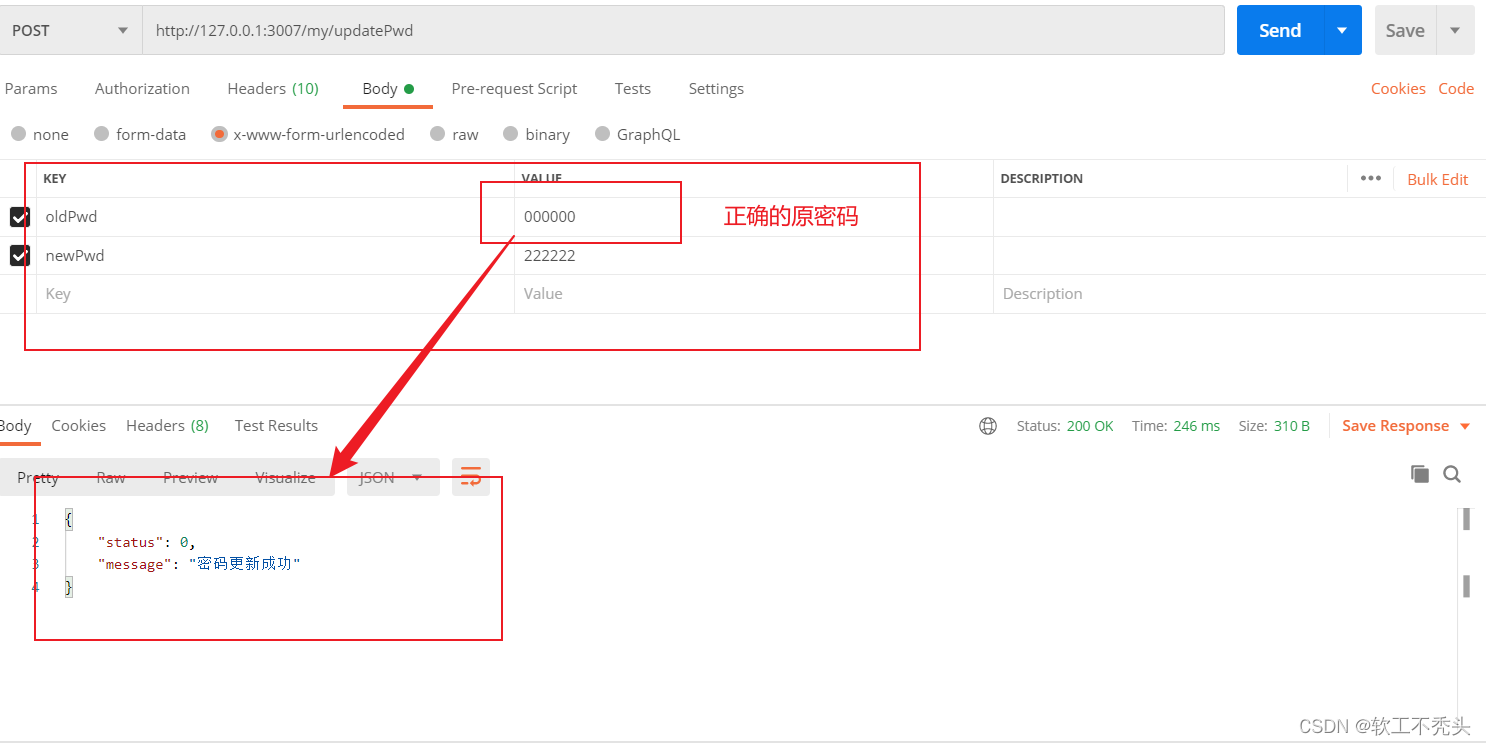Open the Headers (10) request tab
Image resolution: width=1486 pixels, height=745 pixels.
[273, 88]
